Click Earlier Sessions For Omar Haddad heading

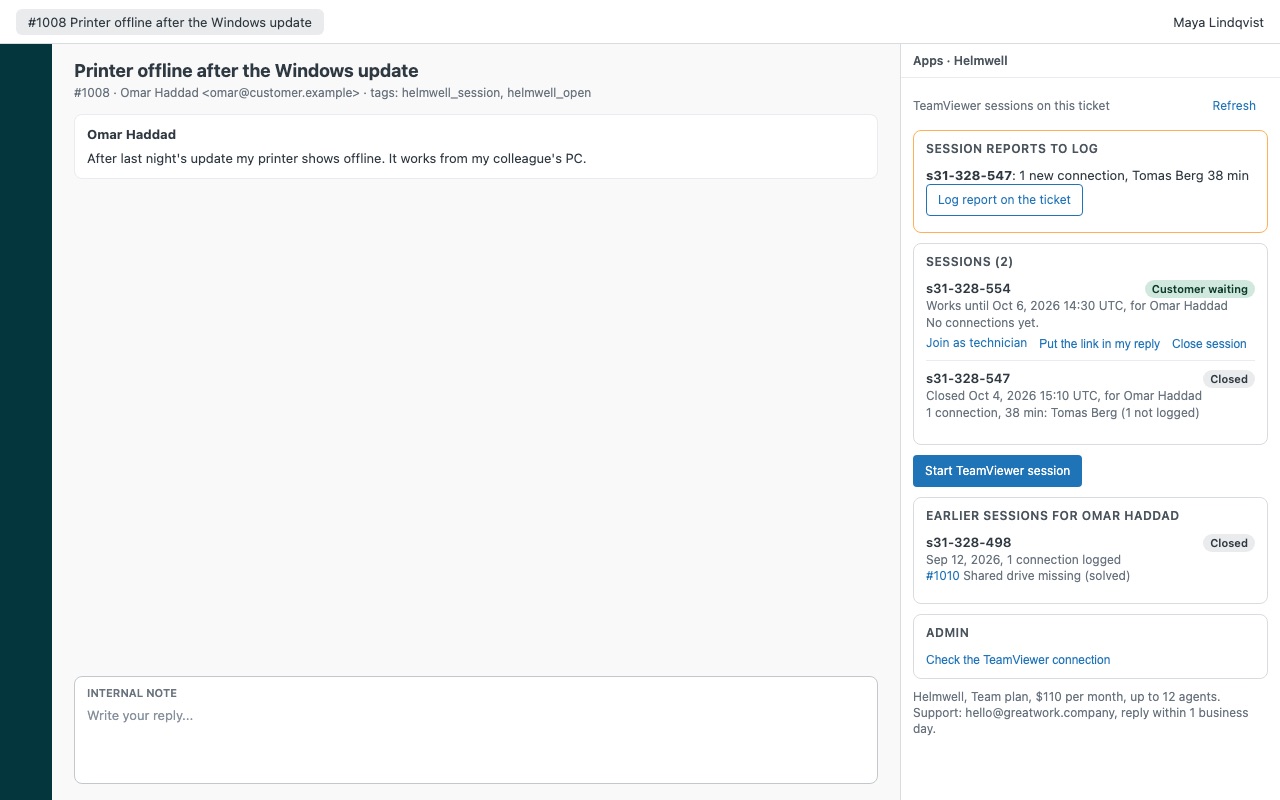[1052, 516]
